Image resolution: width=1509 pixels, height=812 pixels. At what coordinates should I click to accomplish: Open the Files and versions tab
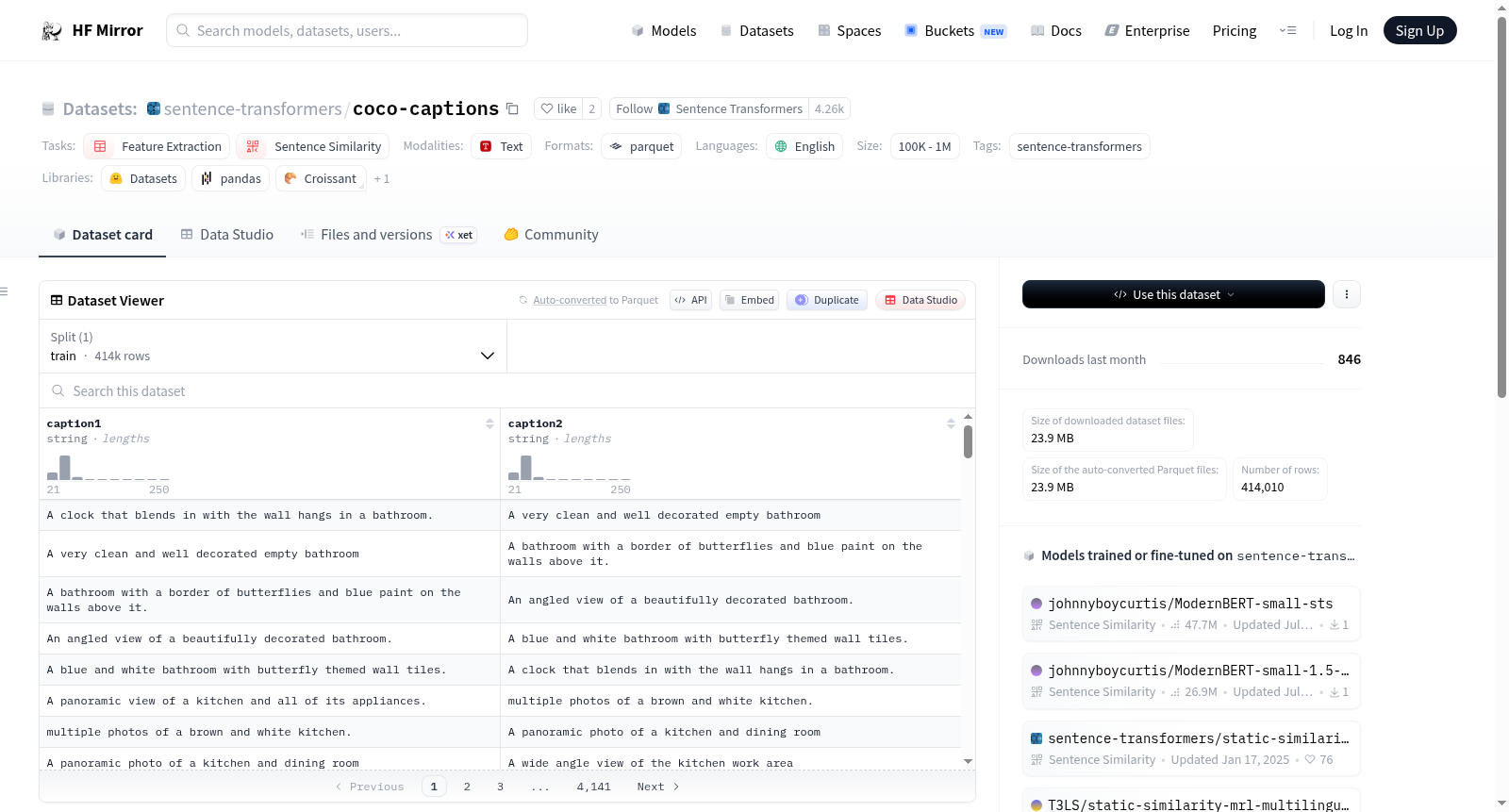pyautogui.click(x=389, y=235)
